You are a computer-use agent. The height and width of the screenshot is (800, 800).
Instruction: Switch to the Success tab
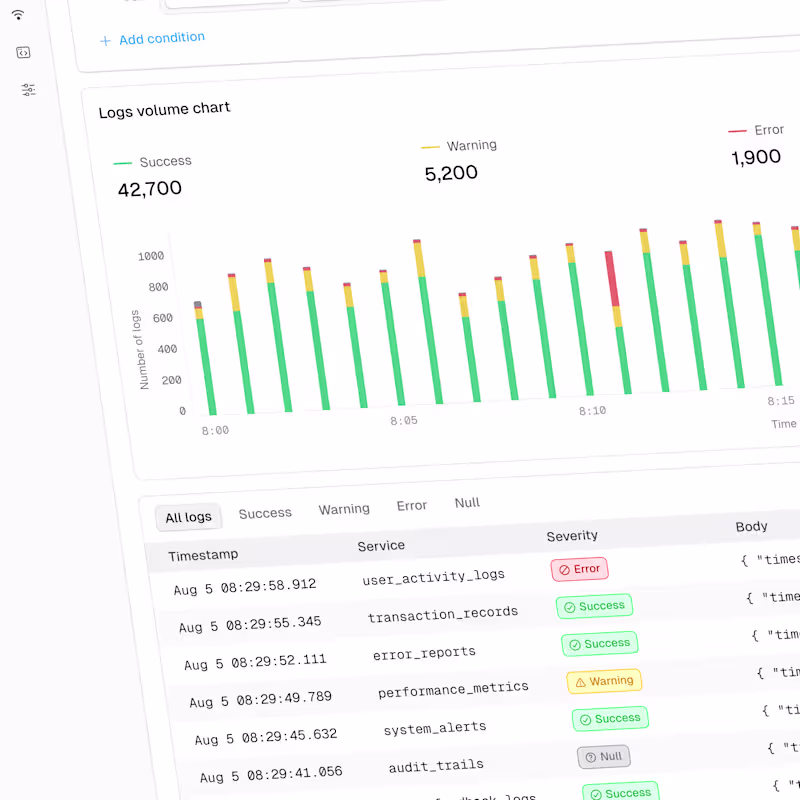[264, 513]
